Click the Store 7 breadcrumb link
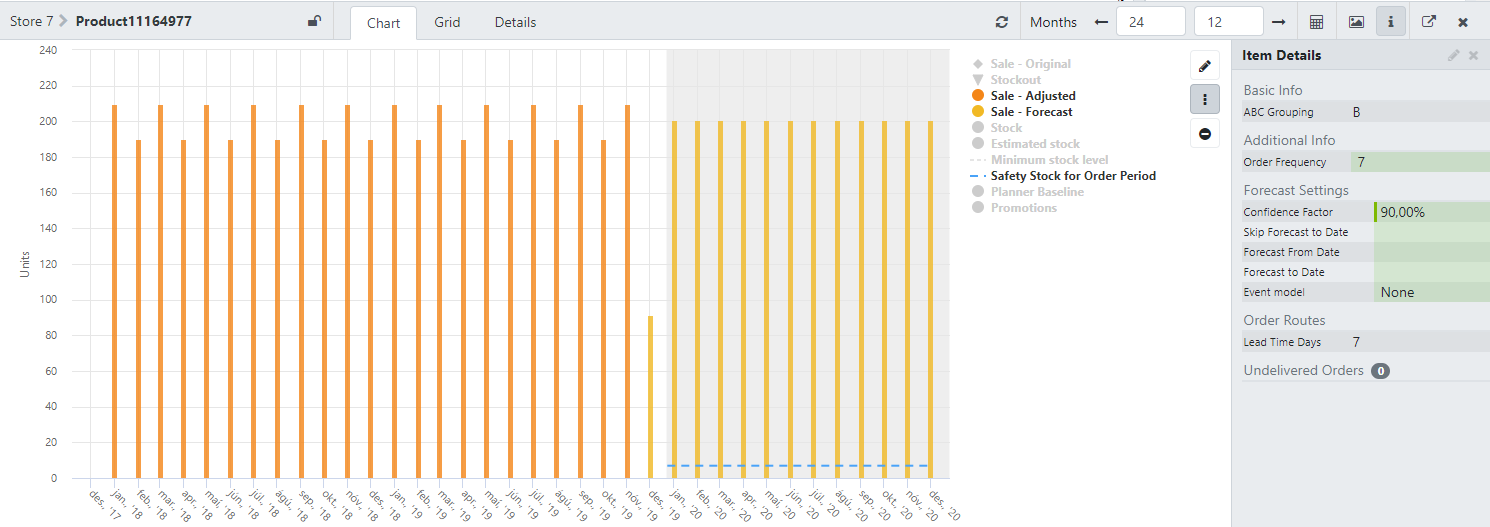 tap(31, 21)
